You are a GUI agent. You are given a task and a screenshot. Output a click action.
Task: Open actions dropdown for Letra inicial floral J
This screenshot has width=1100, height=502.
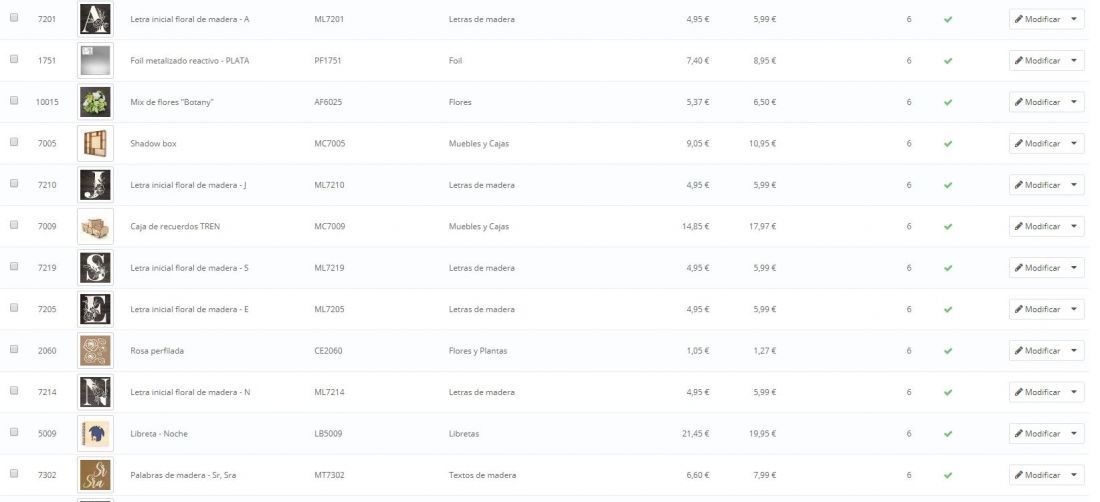pos(1074,185)
